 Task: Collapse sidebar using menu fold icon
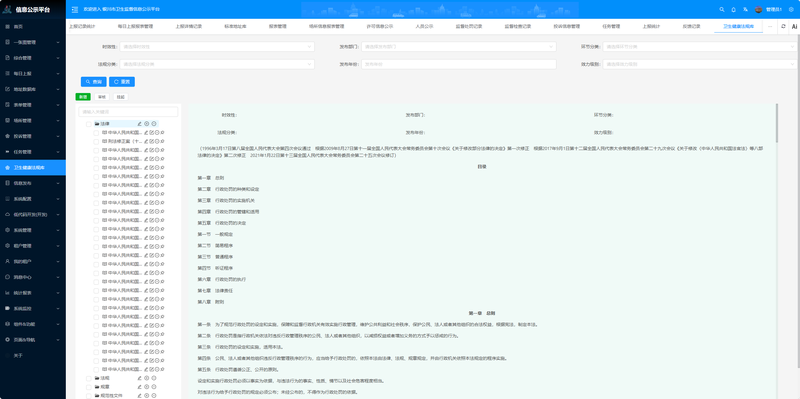[x=75, y=9]
